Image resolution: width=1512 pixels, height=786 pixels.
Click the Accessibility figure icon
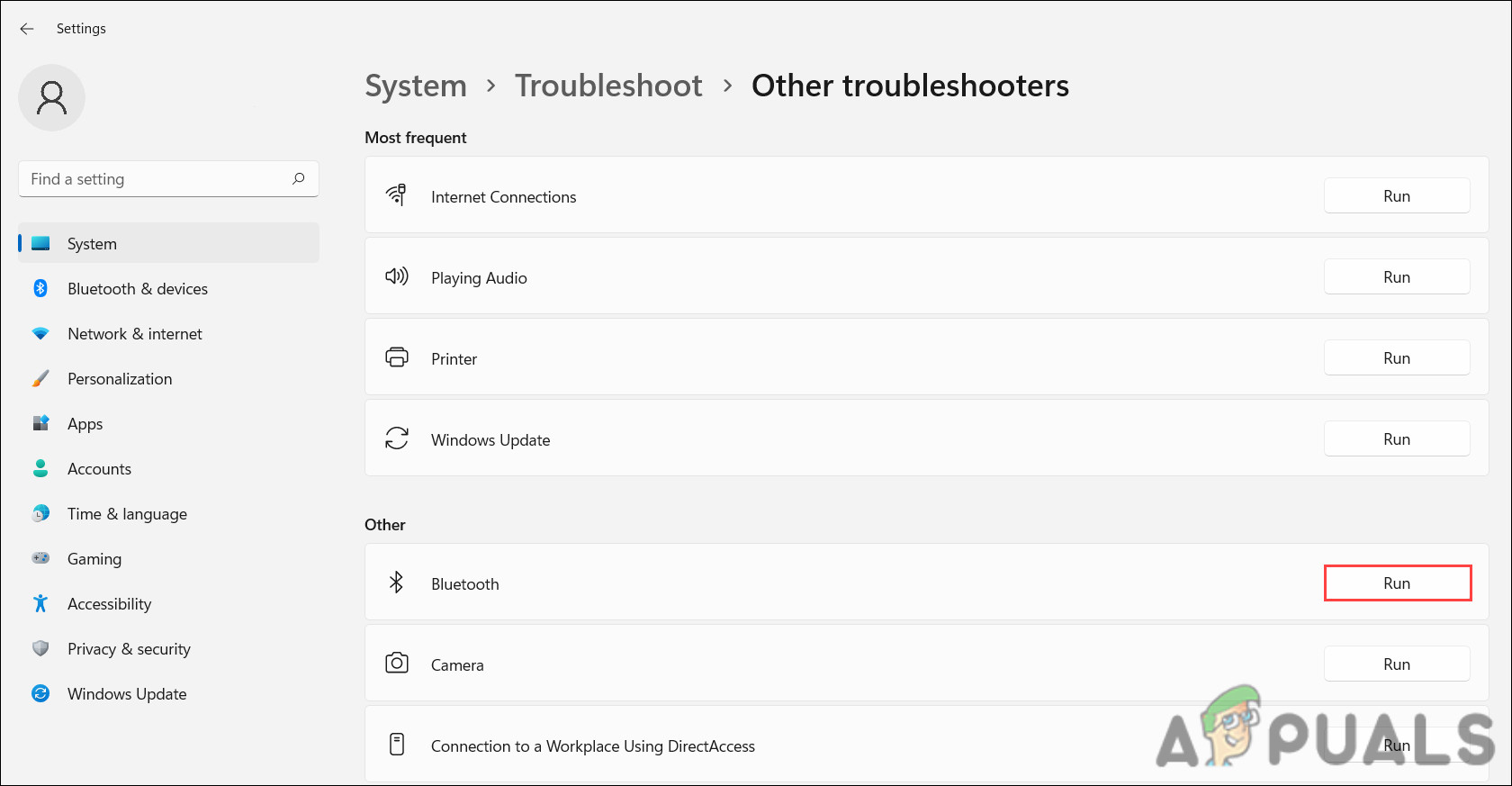pyautogui.click(x=40, y=603)
